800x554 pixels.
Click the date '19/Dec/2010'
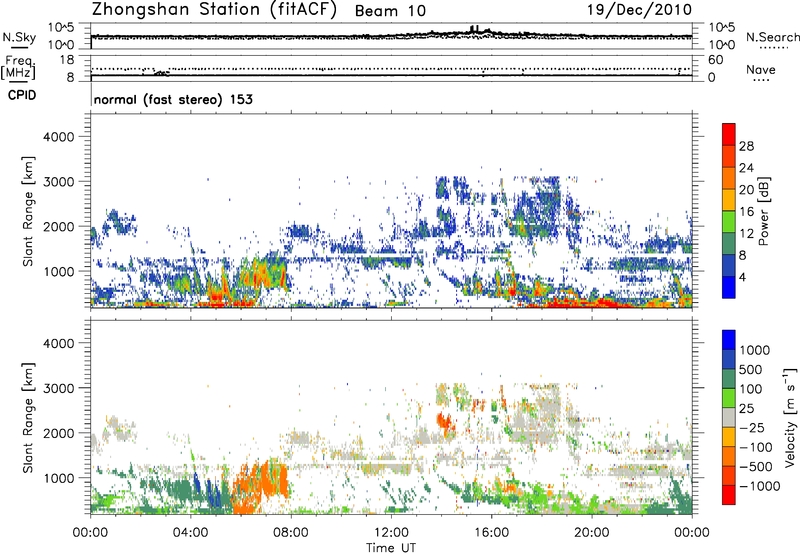639,10
